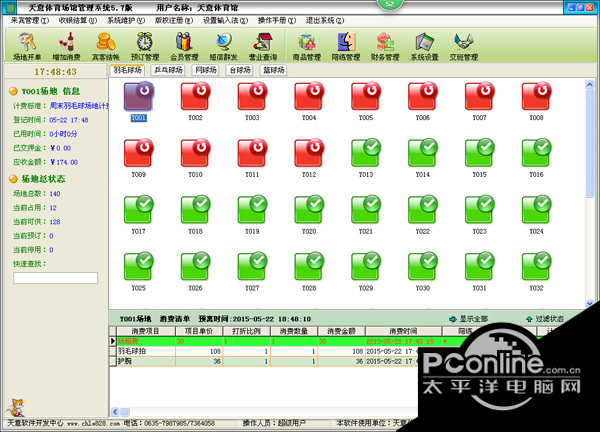
Task: Select red occupied court Y010
Action: tap(195, 158)
